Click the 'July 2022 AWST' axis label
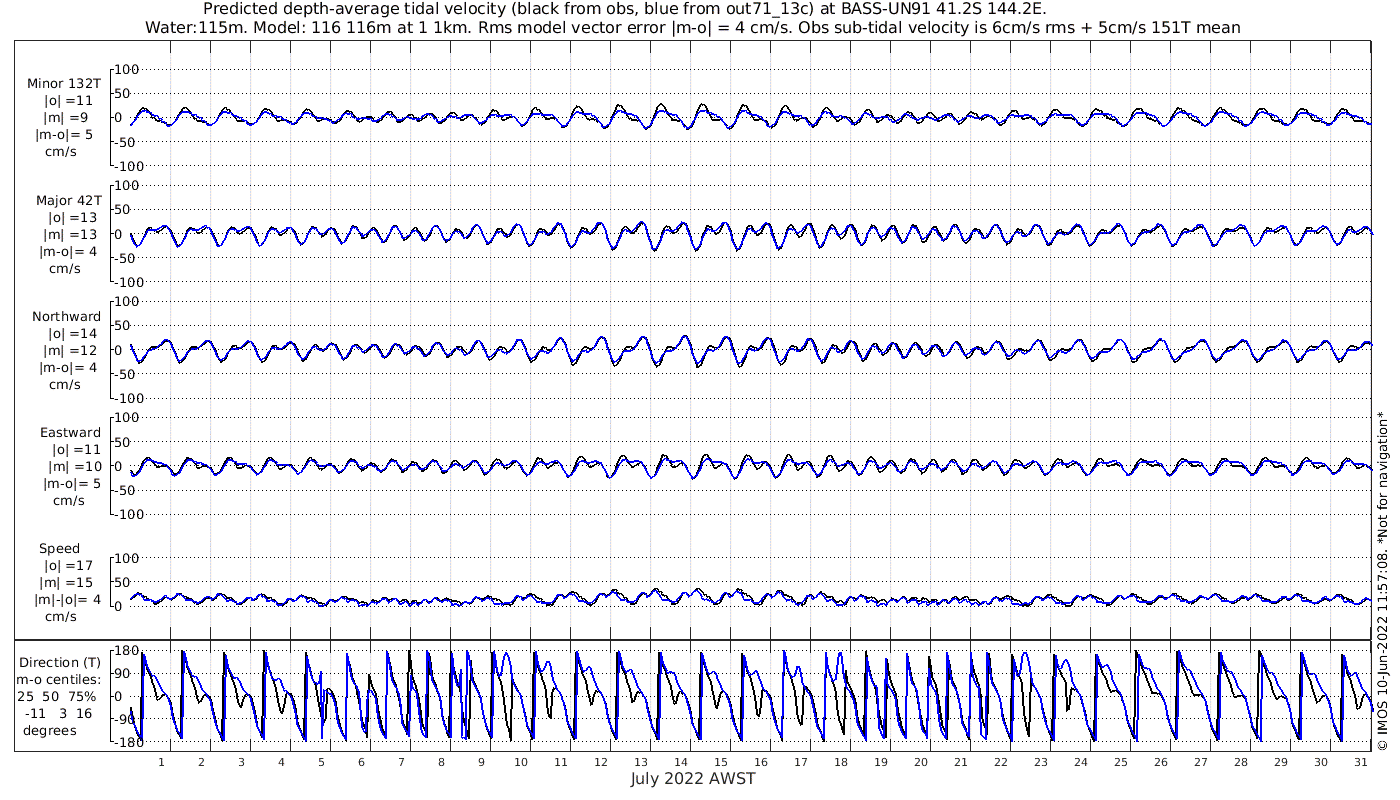 click(x=693, y=779)
